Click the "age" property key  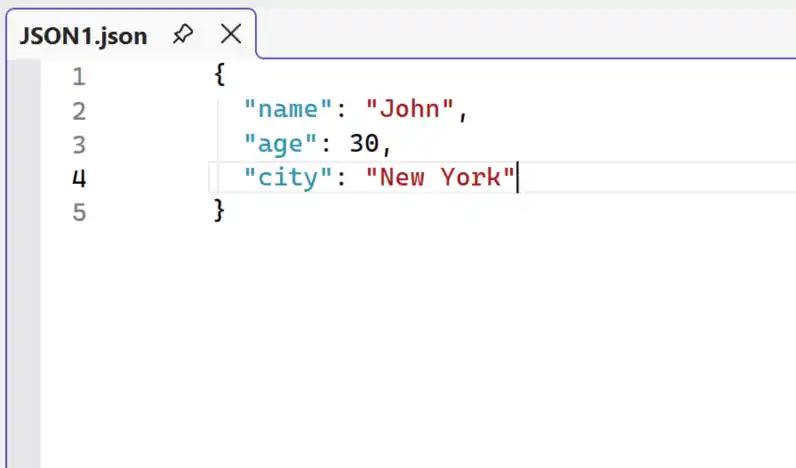281,145
